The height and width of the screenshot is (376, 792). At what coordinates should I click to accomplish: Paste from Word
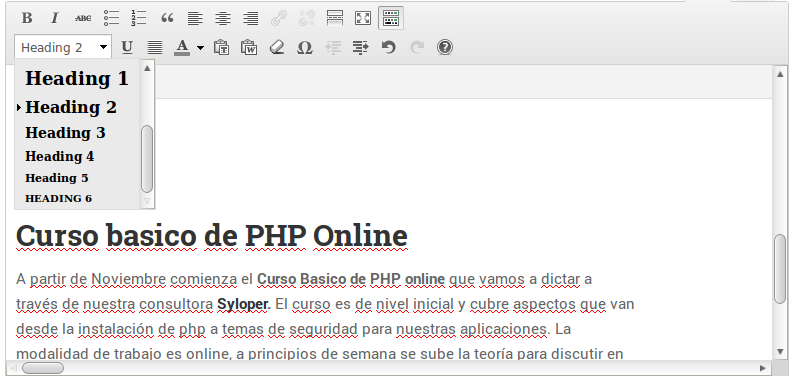[x=249, y=48]
